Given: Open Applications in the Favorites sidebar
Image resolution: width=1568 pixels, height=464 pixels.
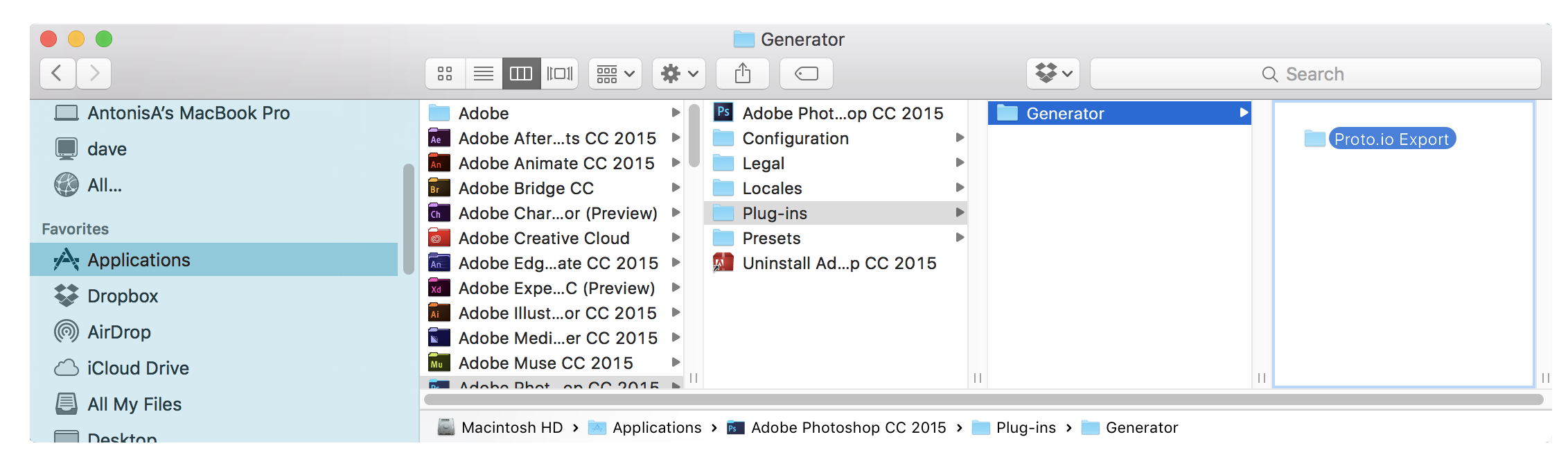Looking at the screenshot, I should tap(214, 260).
